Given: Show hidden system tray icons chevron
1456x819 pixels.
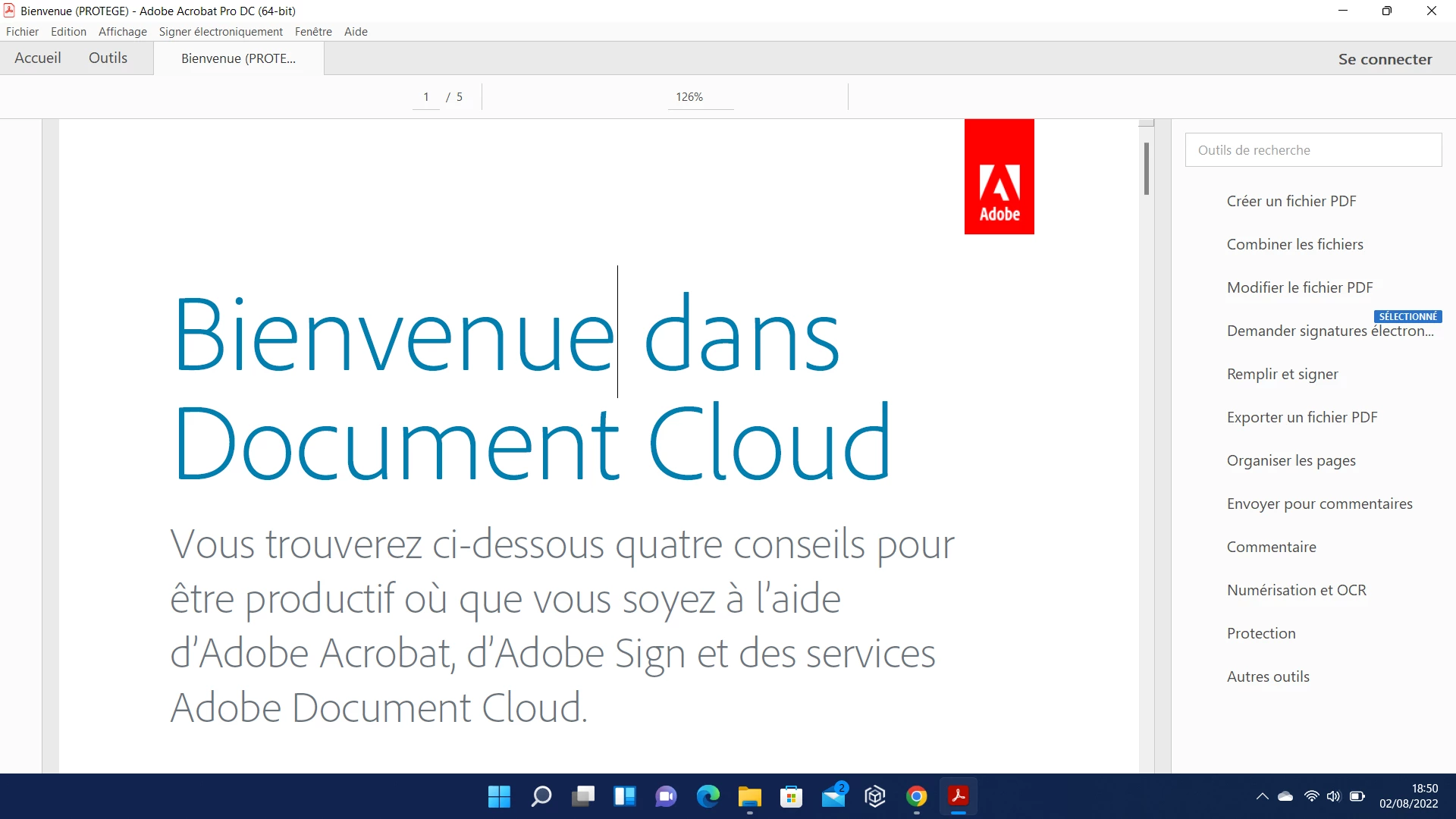Looking at the screenshot, I should pyautogui.click(x=1262, y=796).
